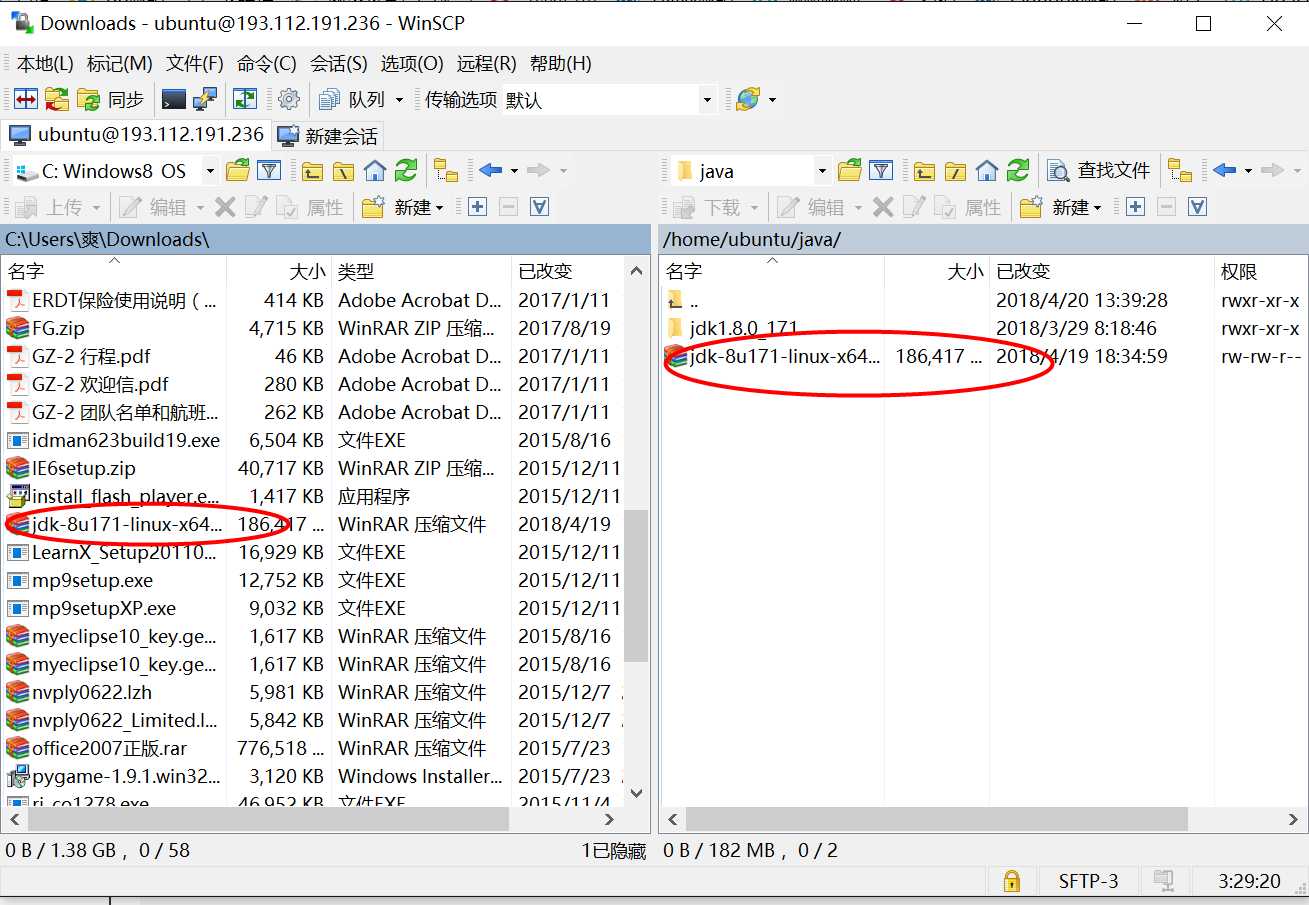Click the SFTP-3 protocol status entry
Screen dimensions: 1309x905
[x=1088, y=881]
